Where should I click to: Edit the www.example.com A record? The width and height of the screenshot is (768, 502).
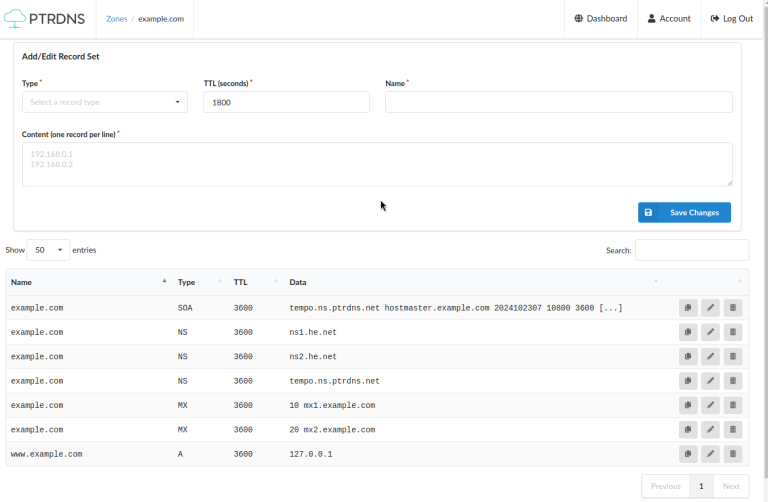tap(710, 454)
